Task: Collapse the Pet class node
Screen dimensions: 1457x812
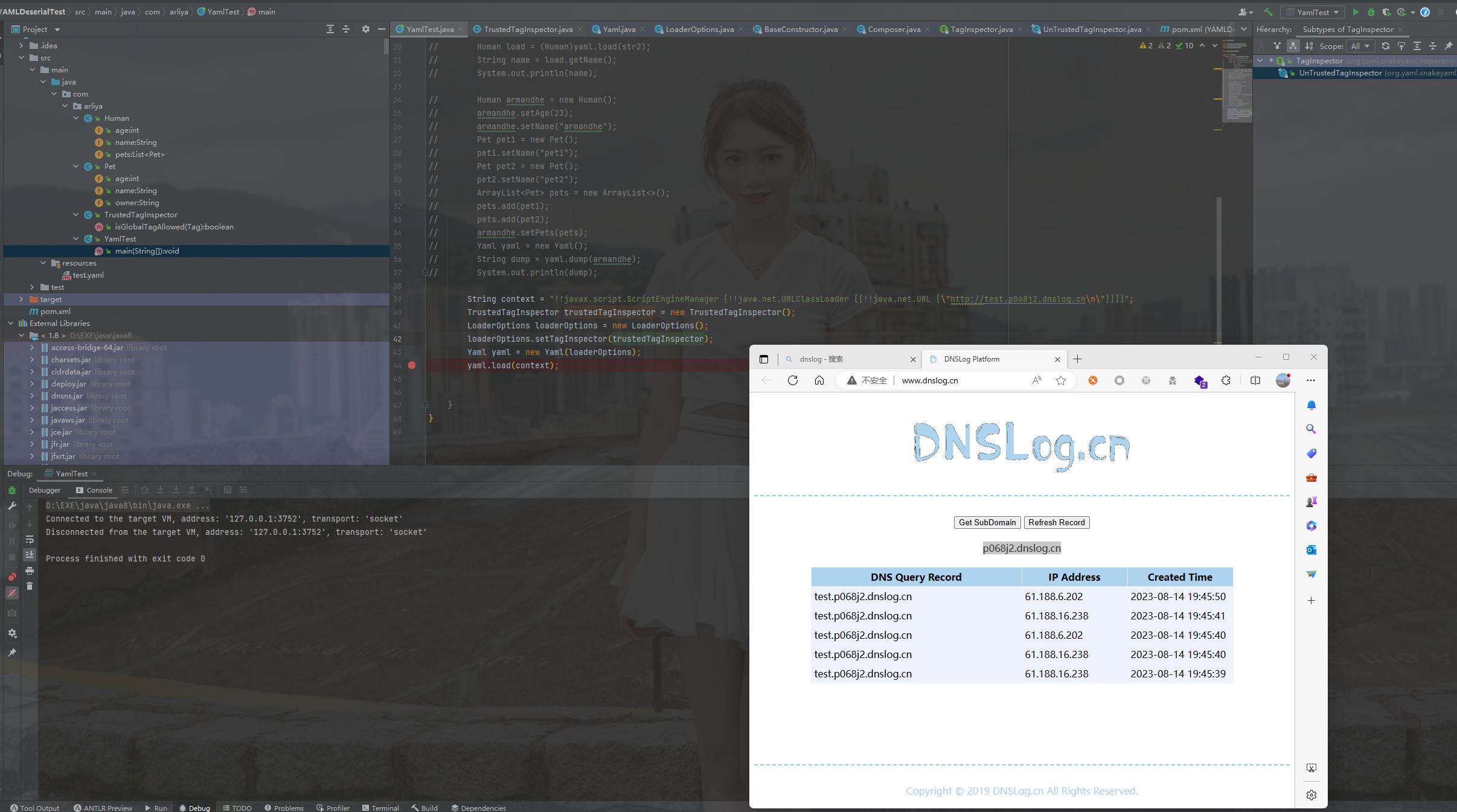Action: (x=75, y=167)
